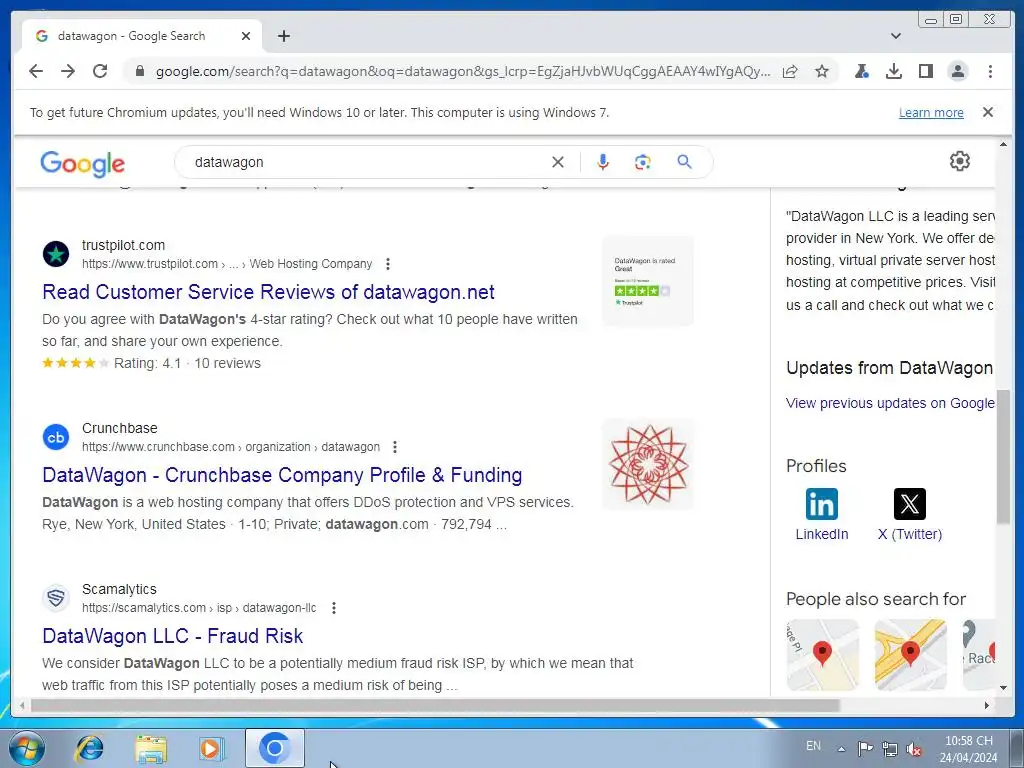Open Chrome three-dot menu
The width and height of the screenshot is (1024, 768).
click(990, 71)
